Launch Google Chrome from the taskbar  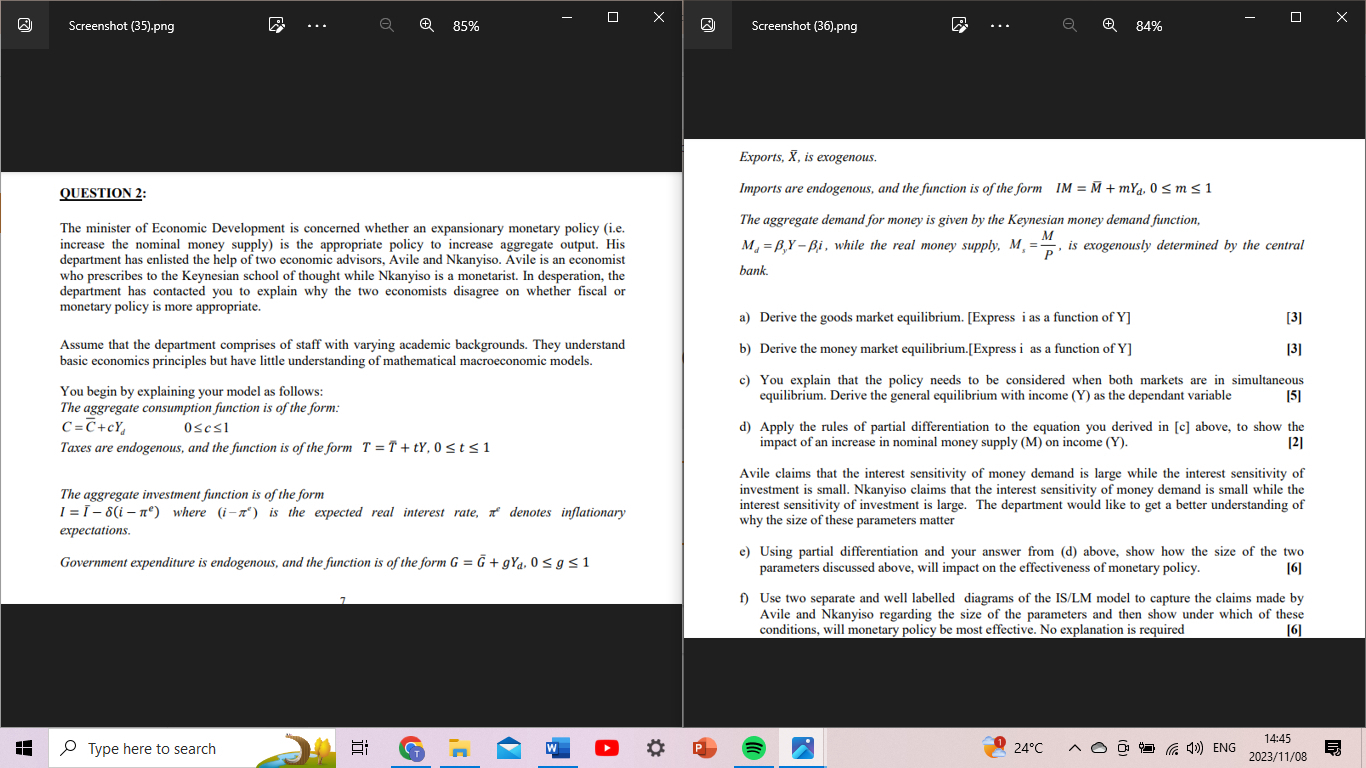(x=410, y=747)
